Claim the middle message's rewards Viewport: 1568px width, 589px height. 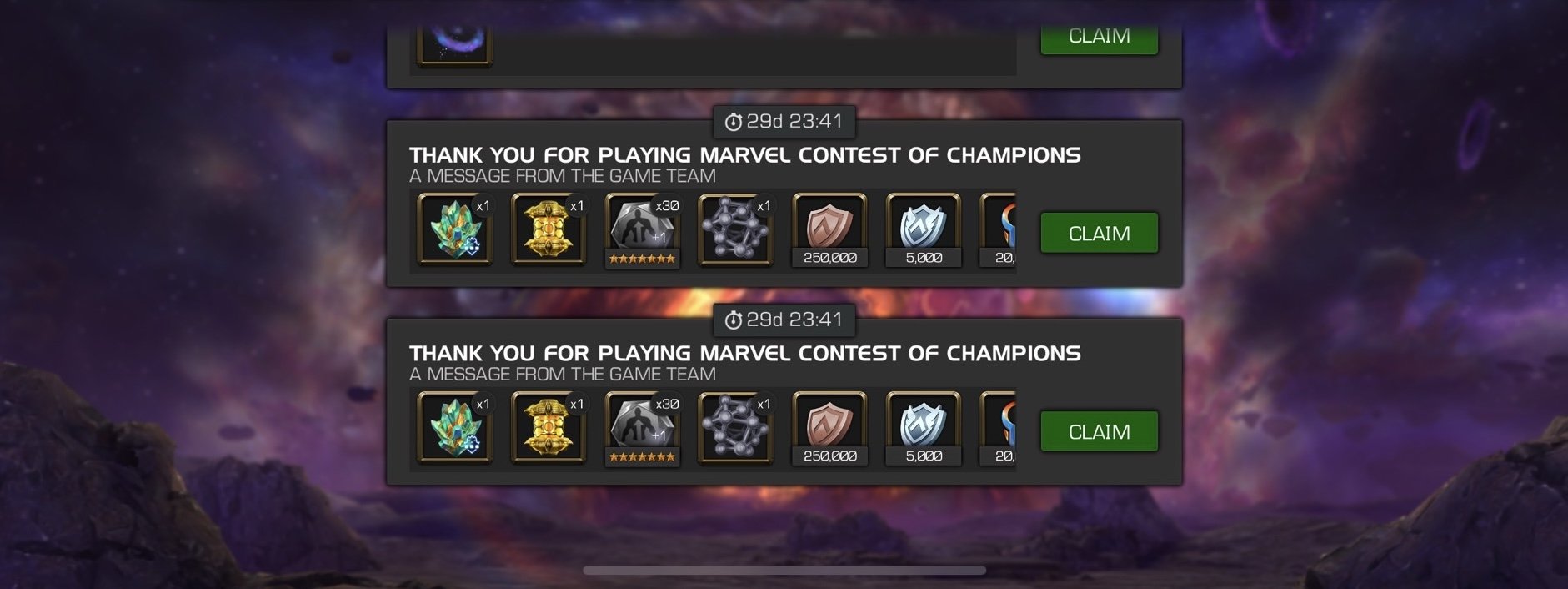coord(1099,233)
